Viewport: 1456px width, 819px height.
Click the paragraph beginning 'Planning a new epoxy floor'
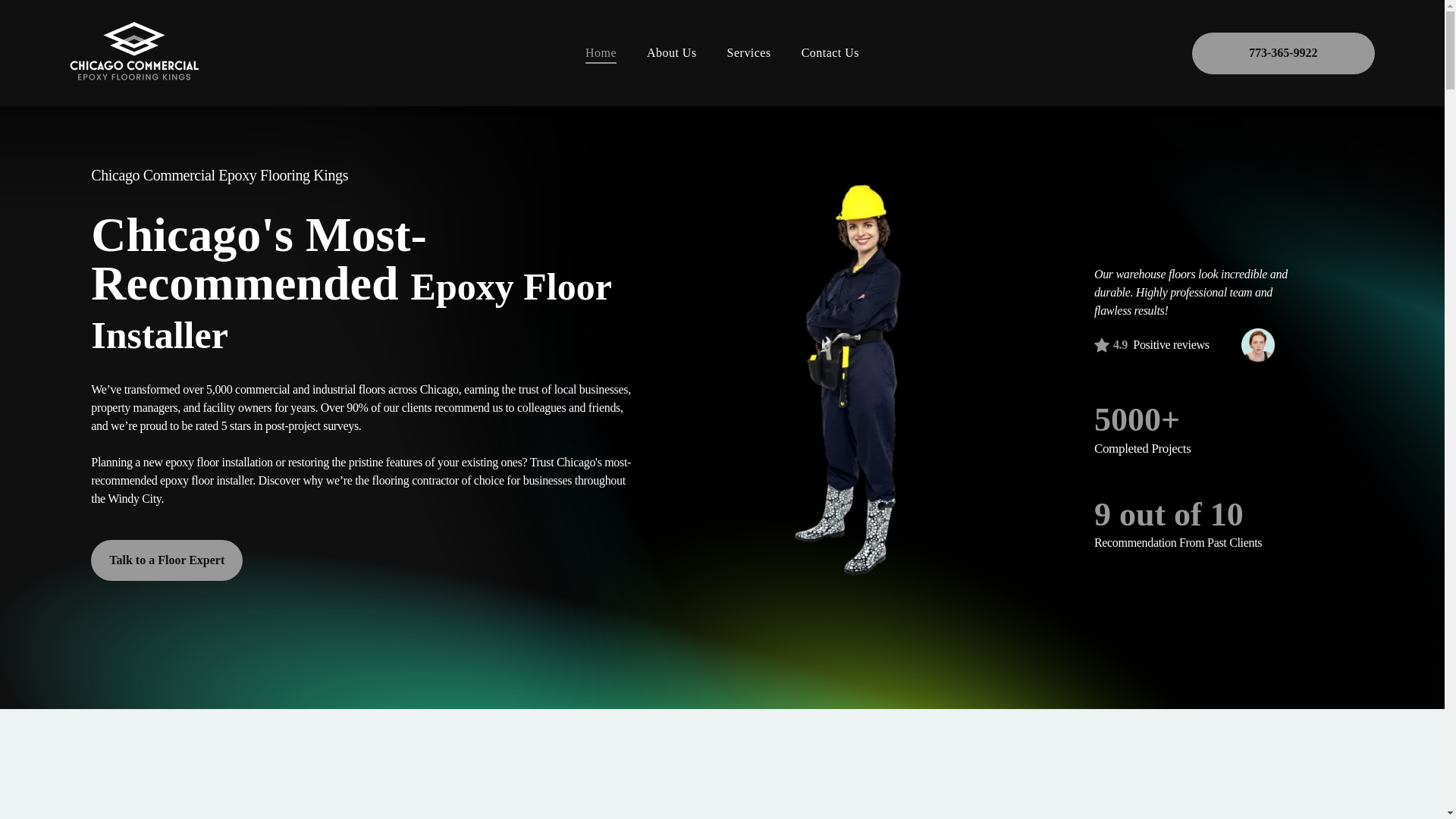(361, 481)
